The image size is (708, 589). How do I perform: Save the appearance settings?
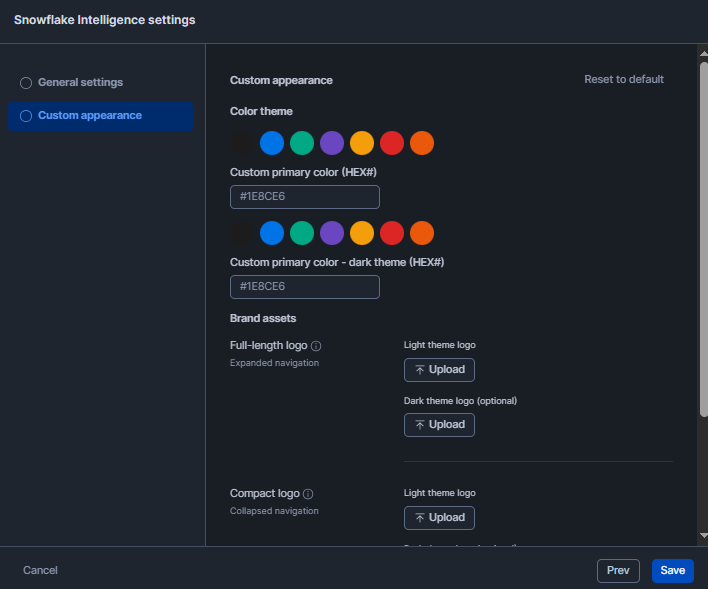point(673,571)
